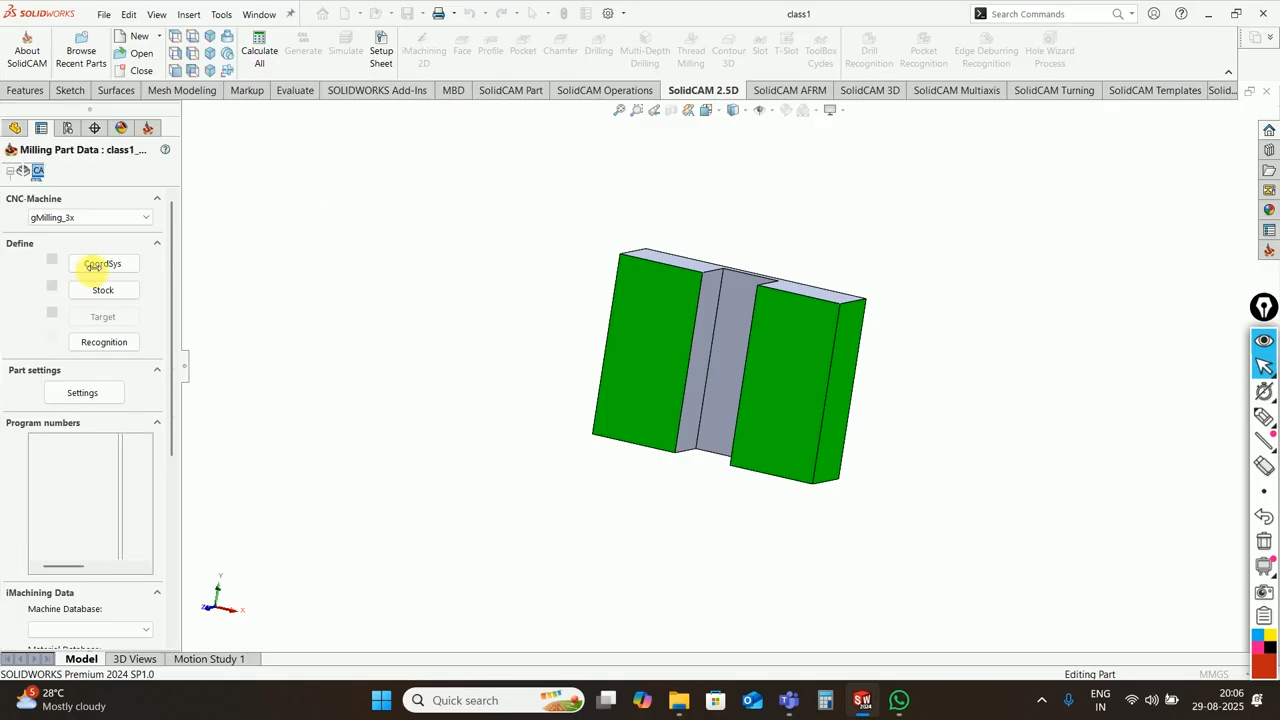
Task: Collapse the CommandManager ribbon arrow
Action: (x=1228, y=72)
